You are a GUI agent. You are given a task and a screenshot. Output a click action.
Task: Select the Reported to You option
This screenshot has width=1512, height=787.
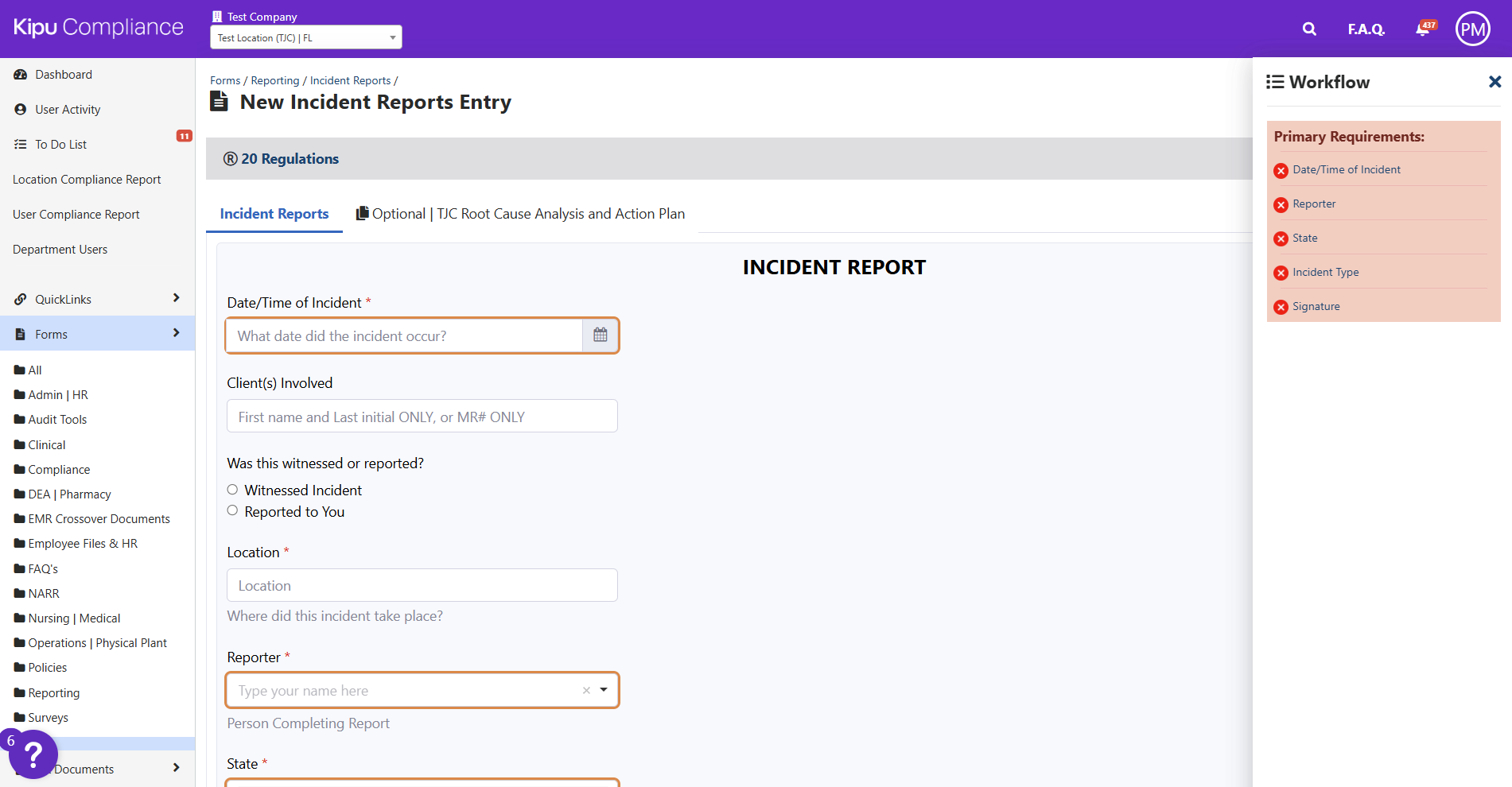coord(233,511)
